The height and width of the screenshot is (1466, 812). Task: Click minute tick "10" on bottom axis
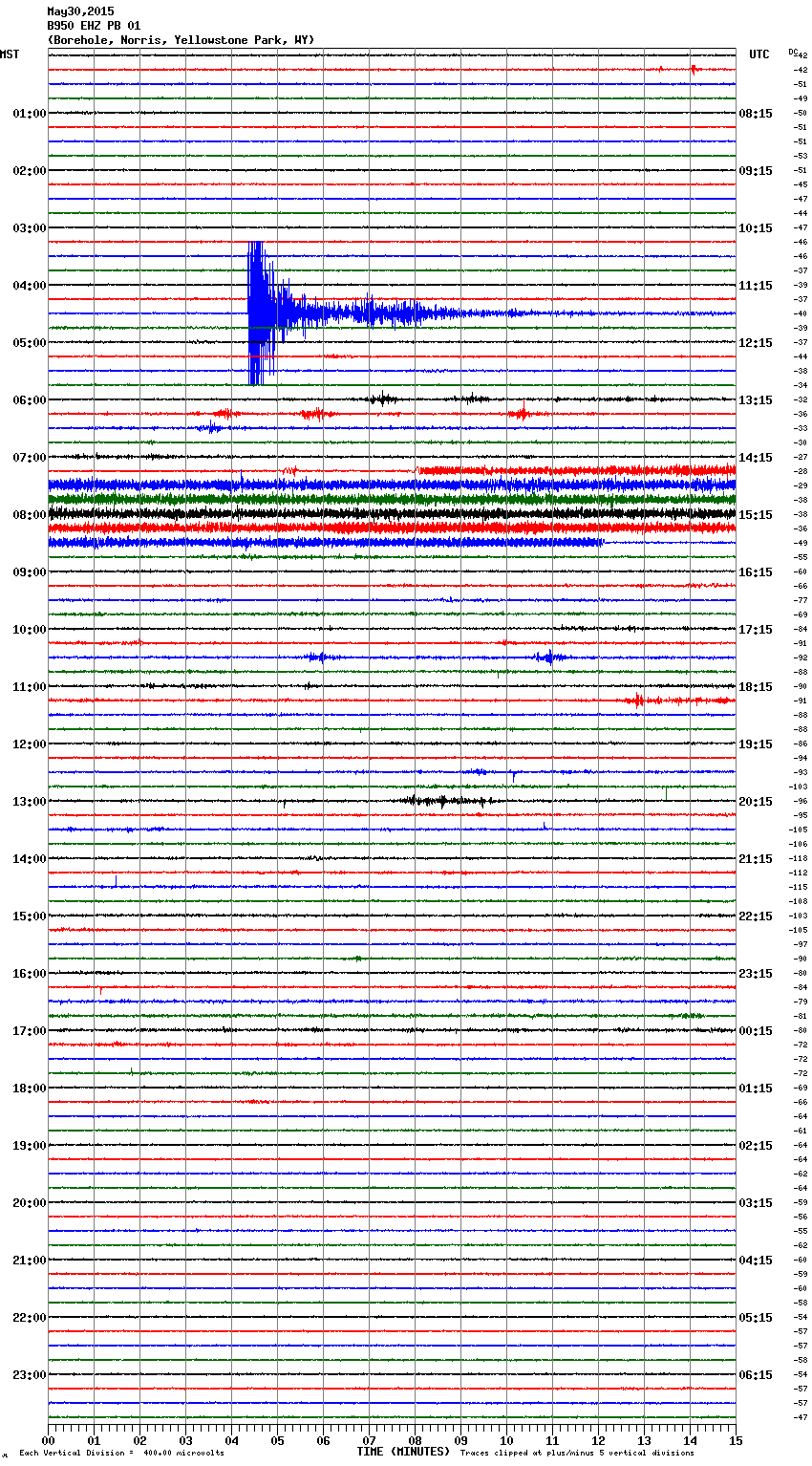[x=506, y=1440]
